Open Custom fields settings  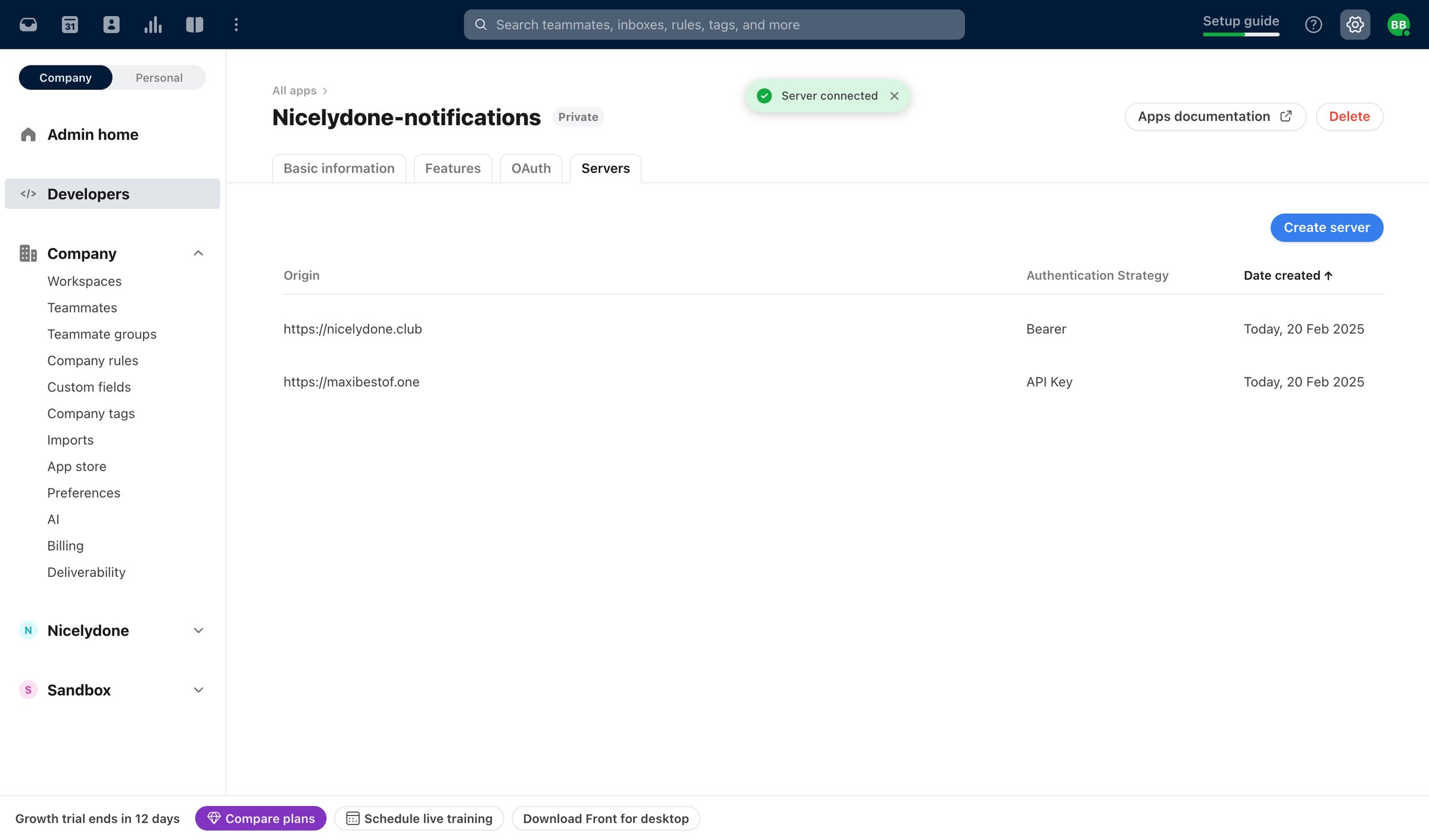tap(89, 387)
